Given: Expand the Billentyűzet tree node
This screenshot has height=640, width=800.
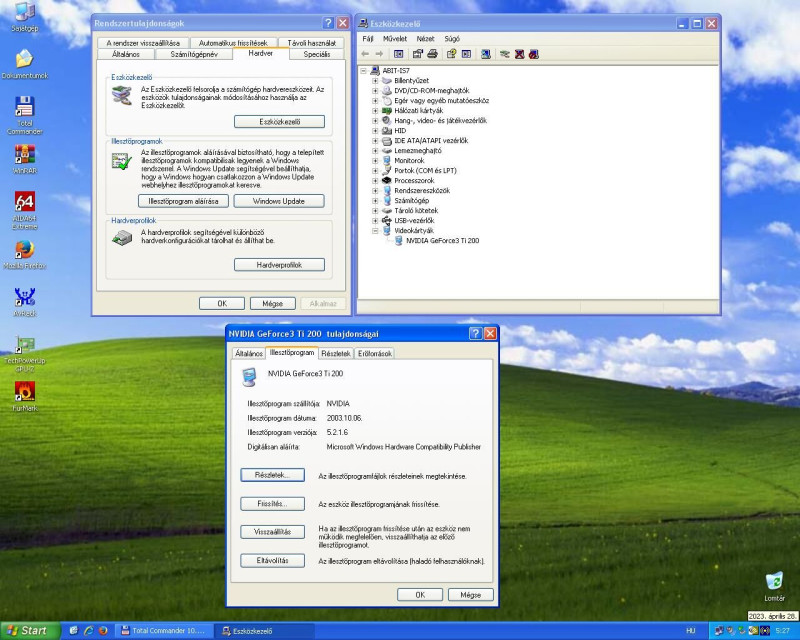Looking at the screenshot, I should coord(375,81).
